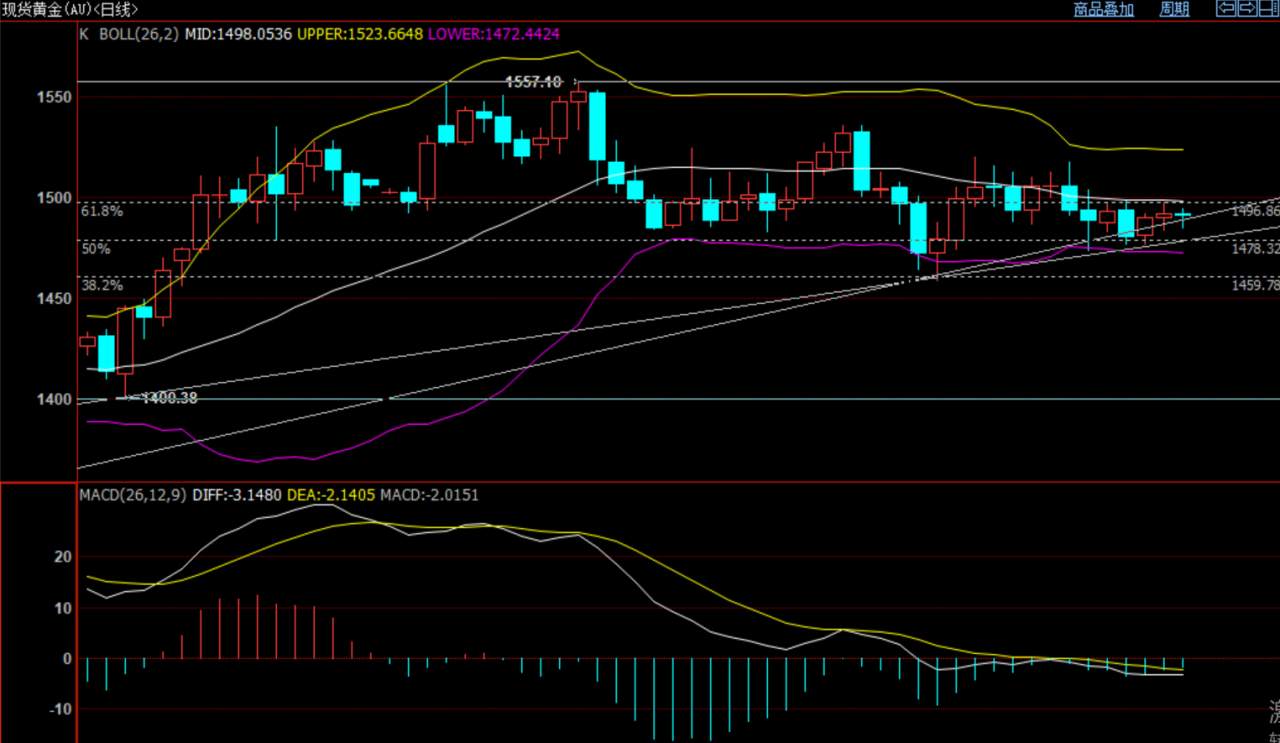Click the -10 MACD axis label
1280x743 pixels.
(59, 709)
